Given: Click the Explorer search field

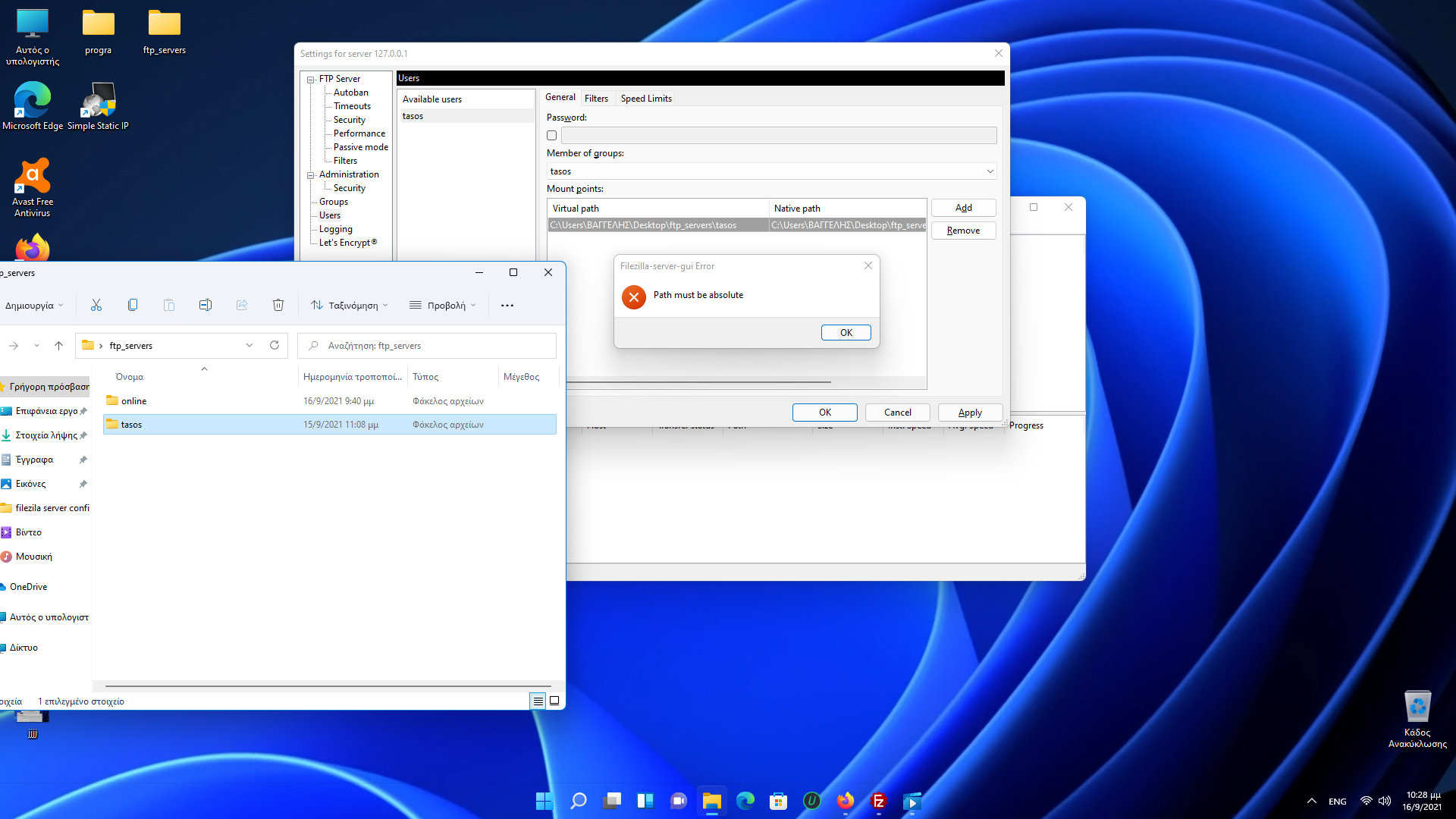Looking at the screenshot, I should pyautogui.click(x=427, y=345).
